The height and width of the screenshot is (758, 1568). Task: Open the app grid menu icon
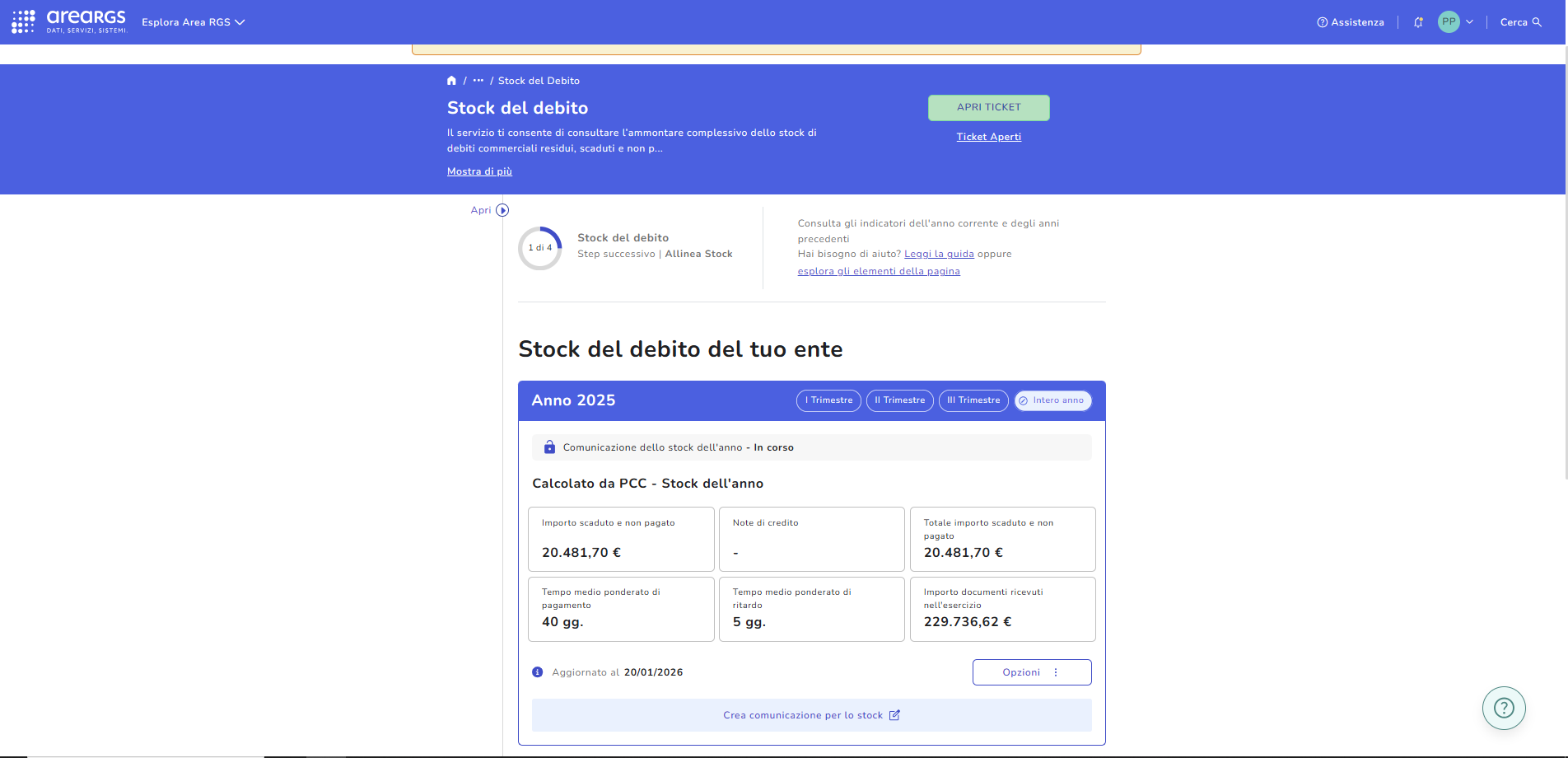(x=23, y=21)
